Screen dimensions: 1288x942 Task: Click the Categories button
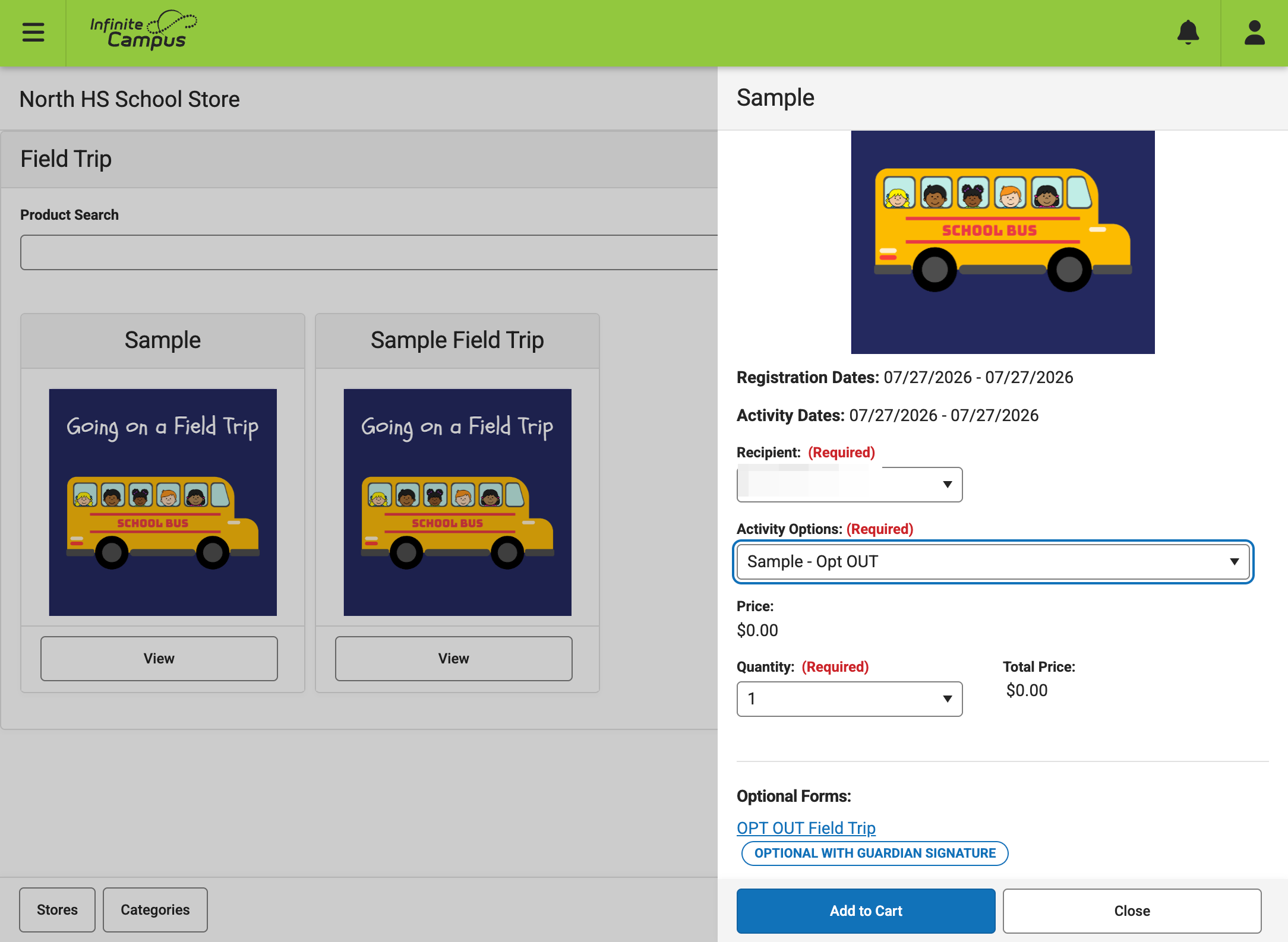(x=155, y=910)
